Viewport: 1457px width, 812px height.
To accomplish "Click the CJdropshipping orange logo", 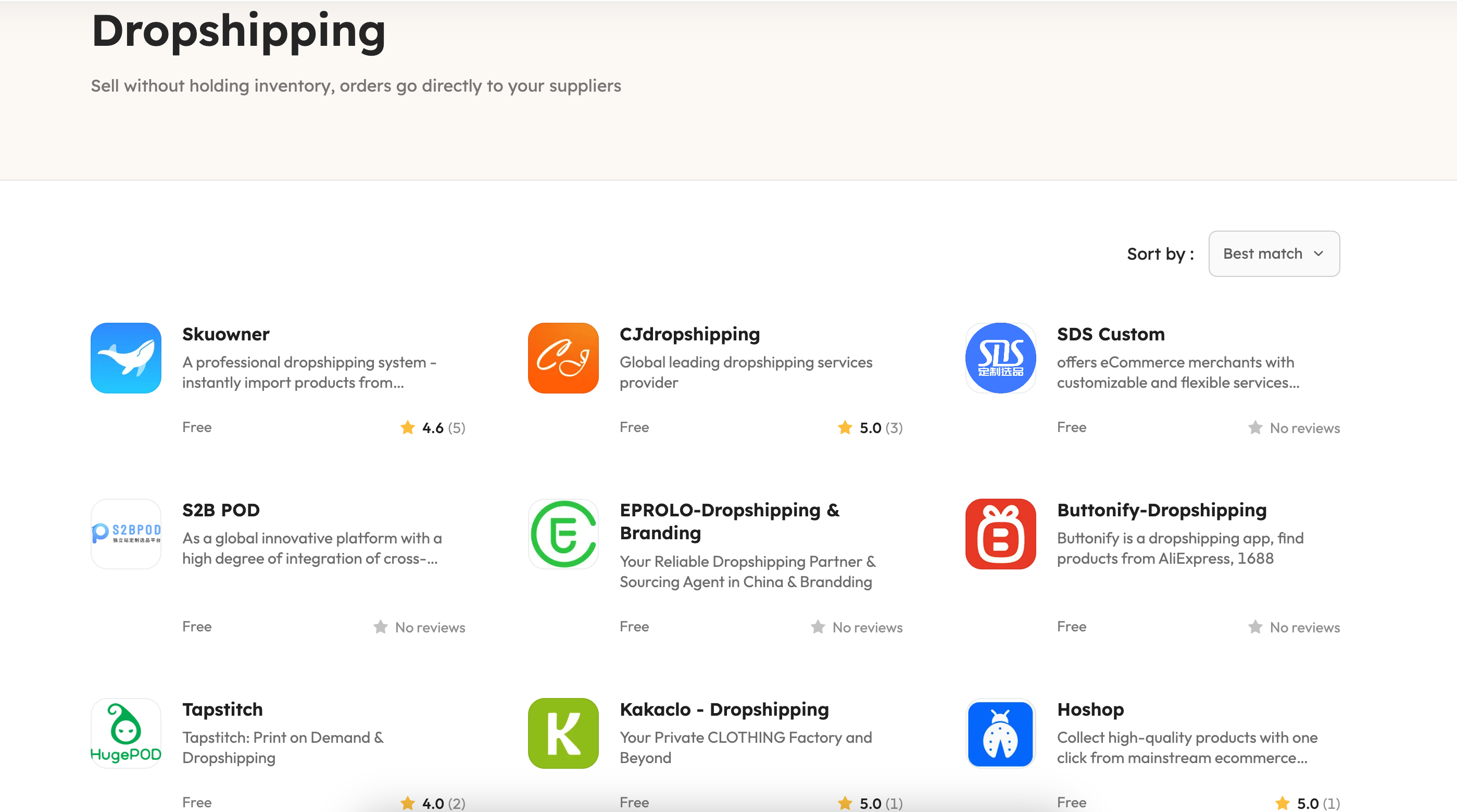I will (x=563, y=358).
